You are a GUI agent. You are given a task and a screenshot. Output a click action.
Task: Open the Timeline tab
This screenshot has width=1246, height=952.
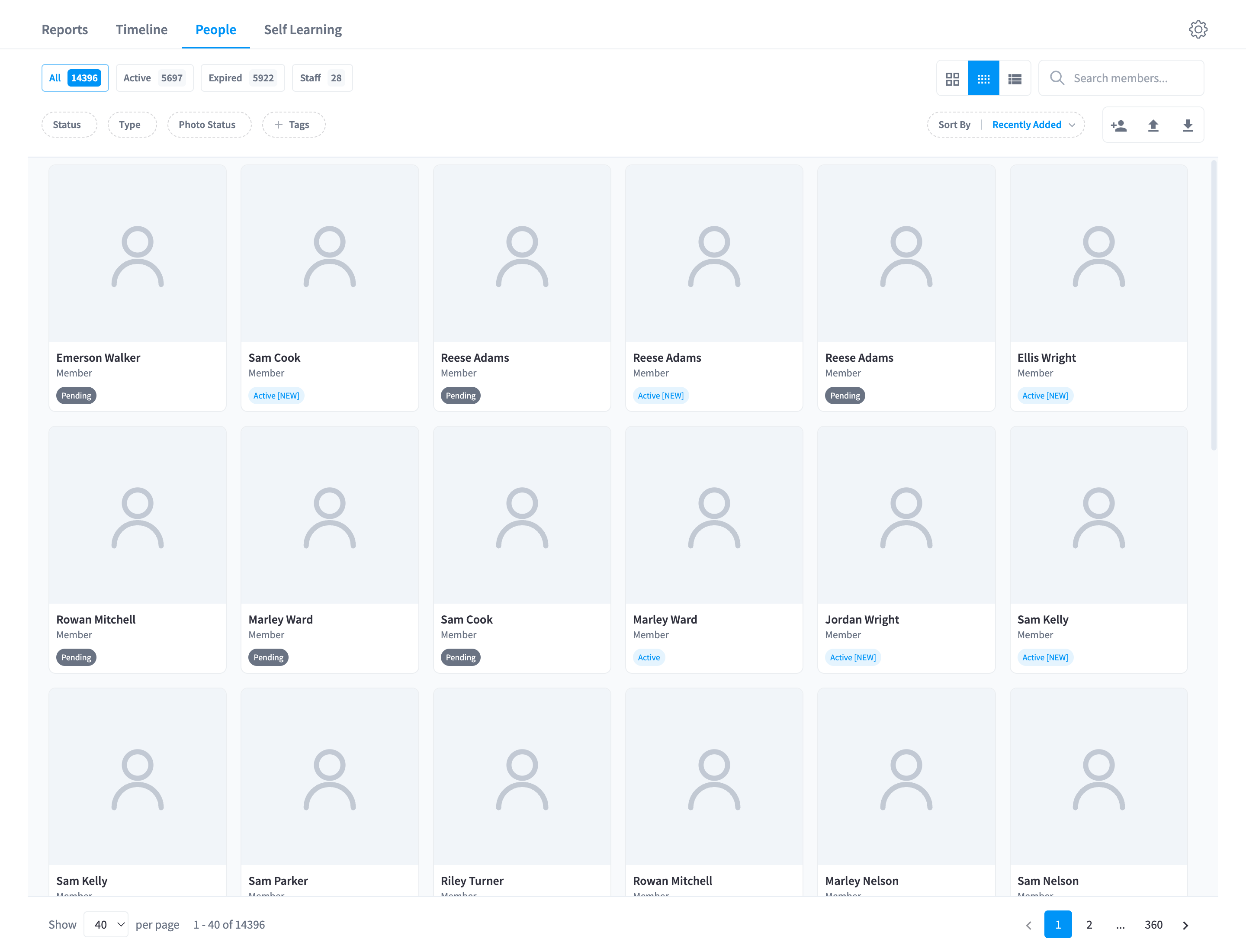pos(141,29)
